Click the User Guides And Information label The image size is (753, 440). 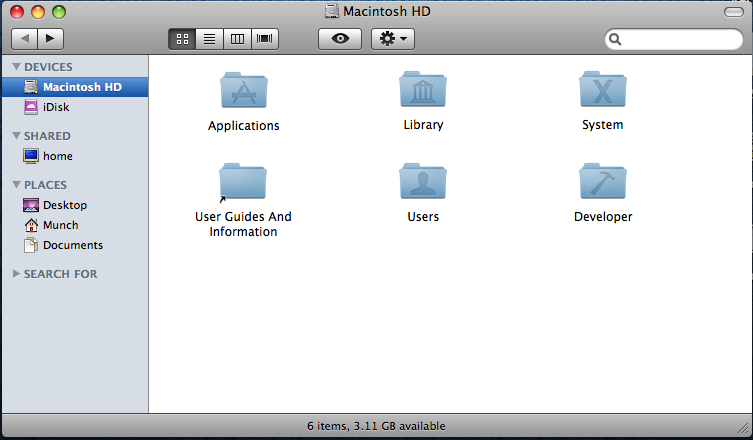[243, 224]
